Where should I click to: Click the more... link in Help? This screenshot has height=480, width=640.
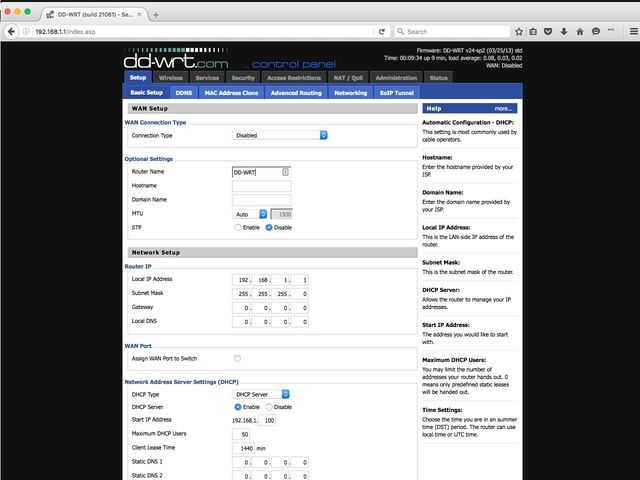(503, 109)
